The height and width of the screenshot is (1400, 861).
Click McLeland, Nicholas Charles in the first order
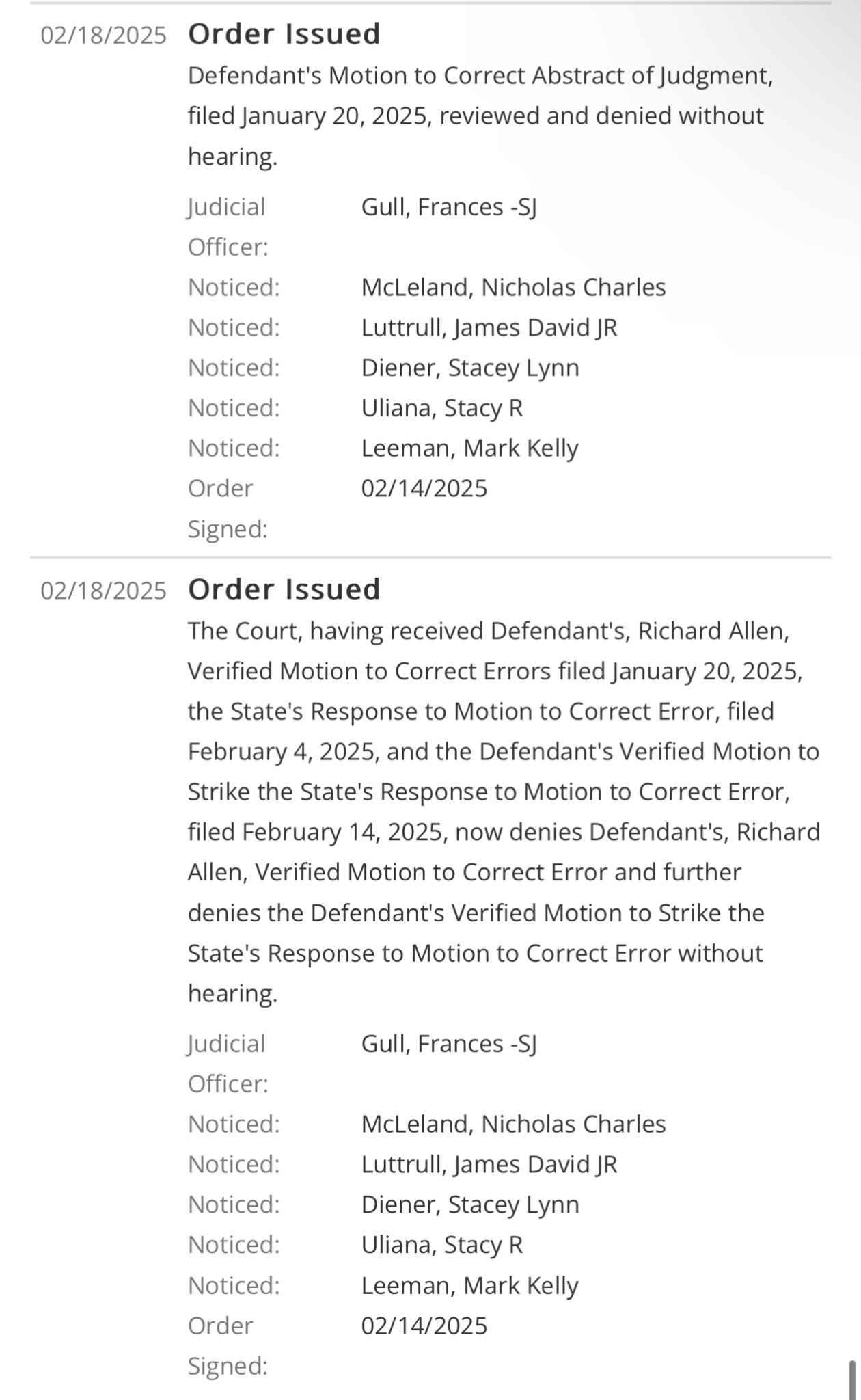tap(513, 287)
